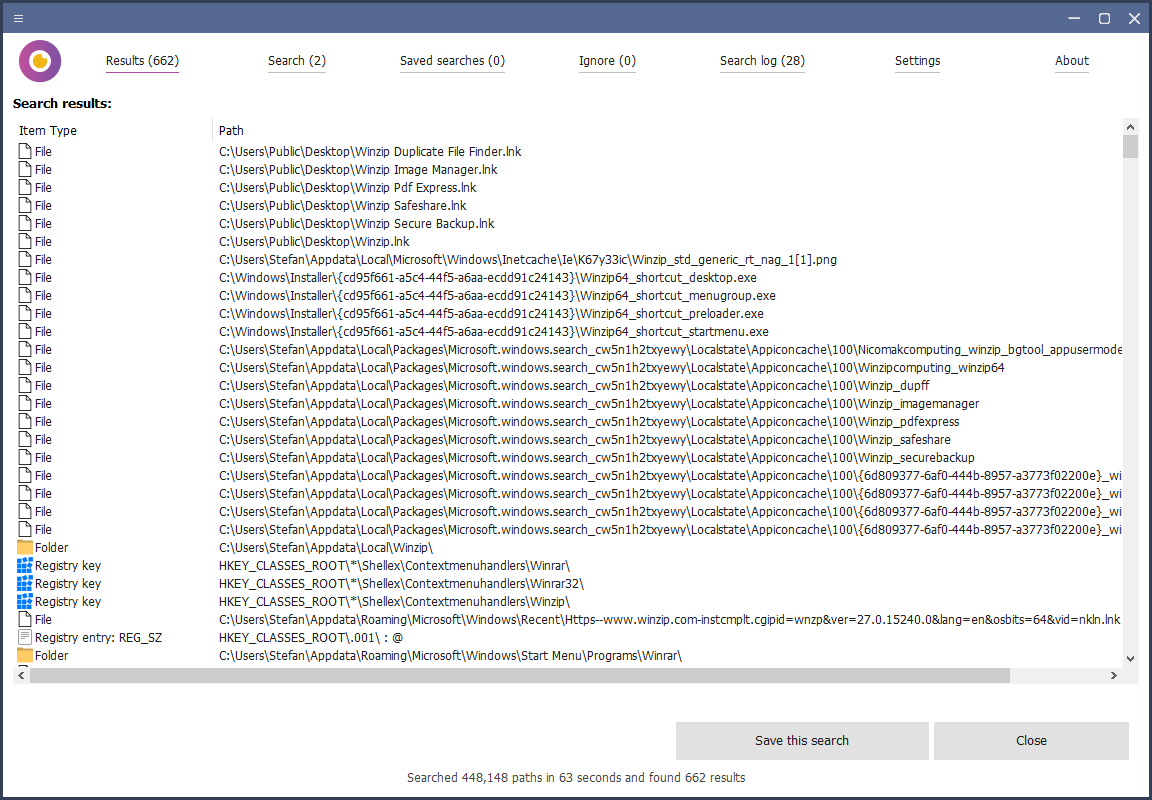Sort by Item Type column header
The height and width of the screenshot is (800, 1152).
tap(48, 131)
